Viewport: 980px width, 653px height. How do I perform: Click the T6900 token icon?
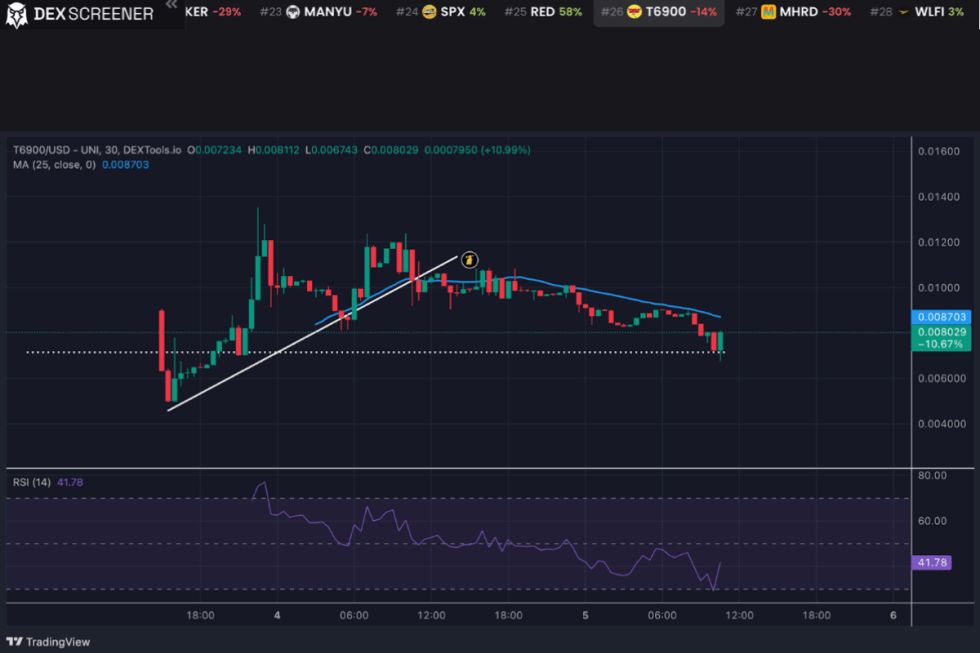[634, 12]
